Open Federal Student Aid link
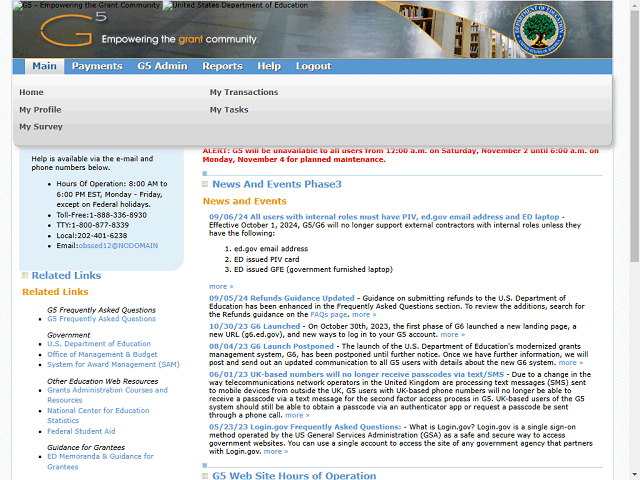 81,431
